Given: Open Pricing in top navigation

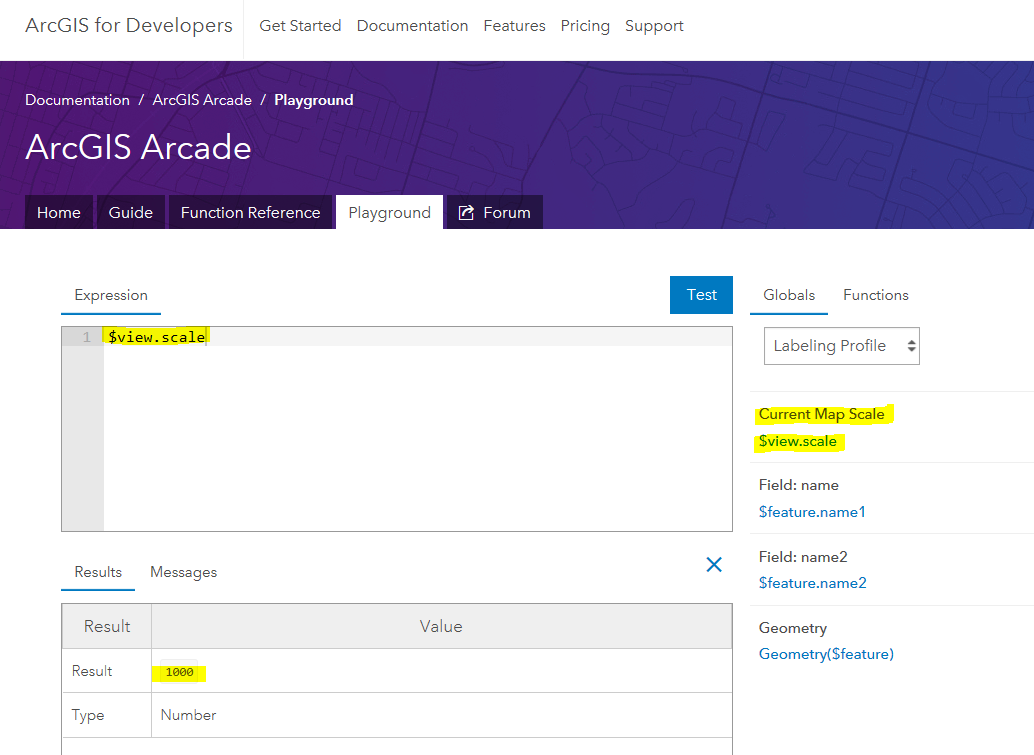Looking at the screenshot, I should tap(585, 26).
